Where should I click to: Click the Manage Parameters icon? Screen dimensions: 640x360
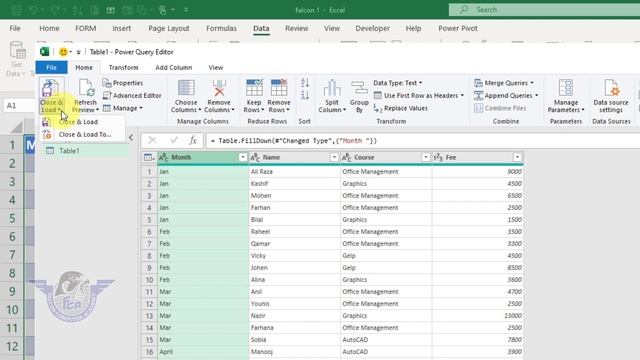pyautogui.click(x=566, y=88)
